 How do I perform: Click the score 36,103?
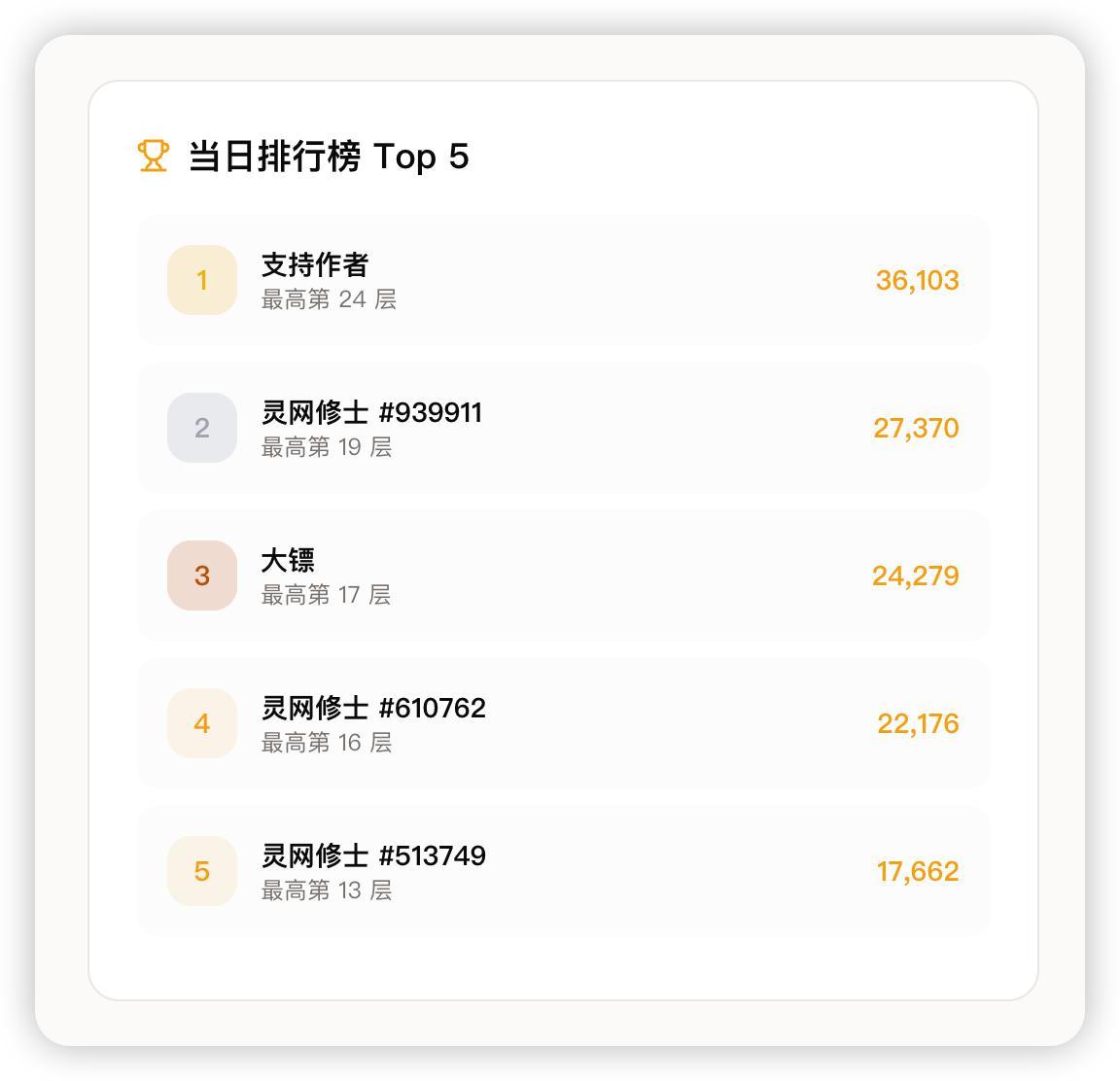point(917,281)
